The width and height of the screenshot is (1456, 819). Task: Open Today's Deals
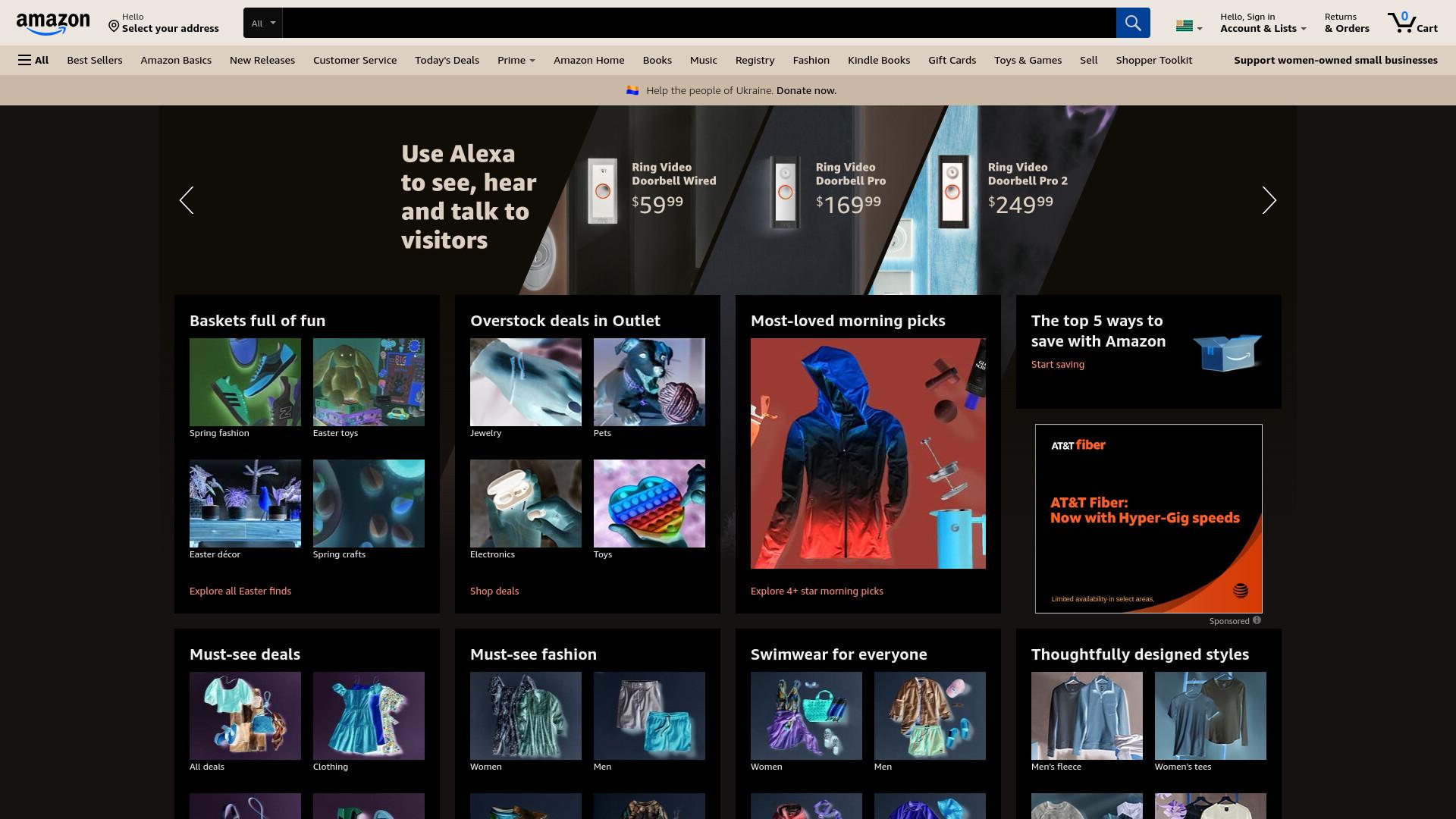(447, 60)
